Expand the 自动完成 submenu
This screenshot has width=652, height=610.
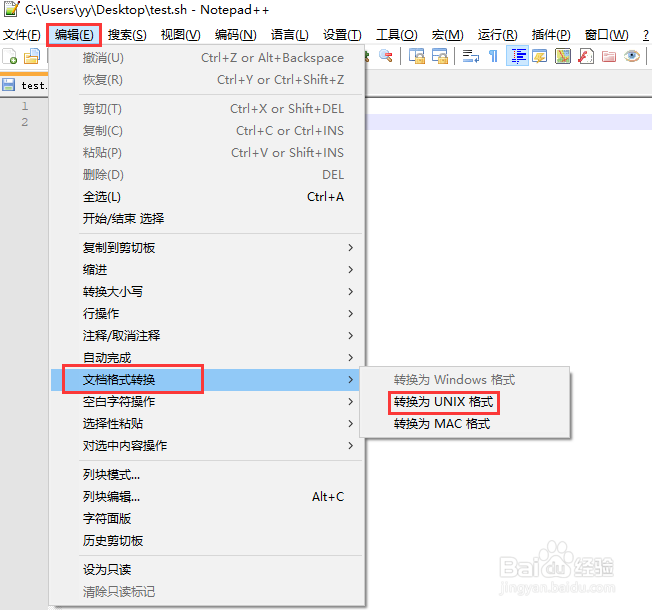click(x=208, y=358)
